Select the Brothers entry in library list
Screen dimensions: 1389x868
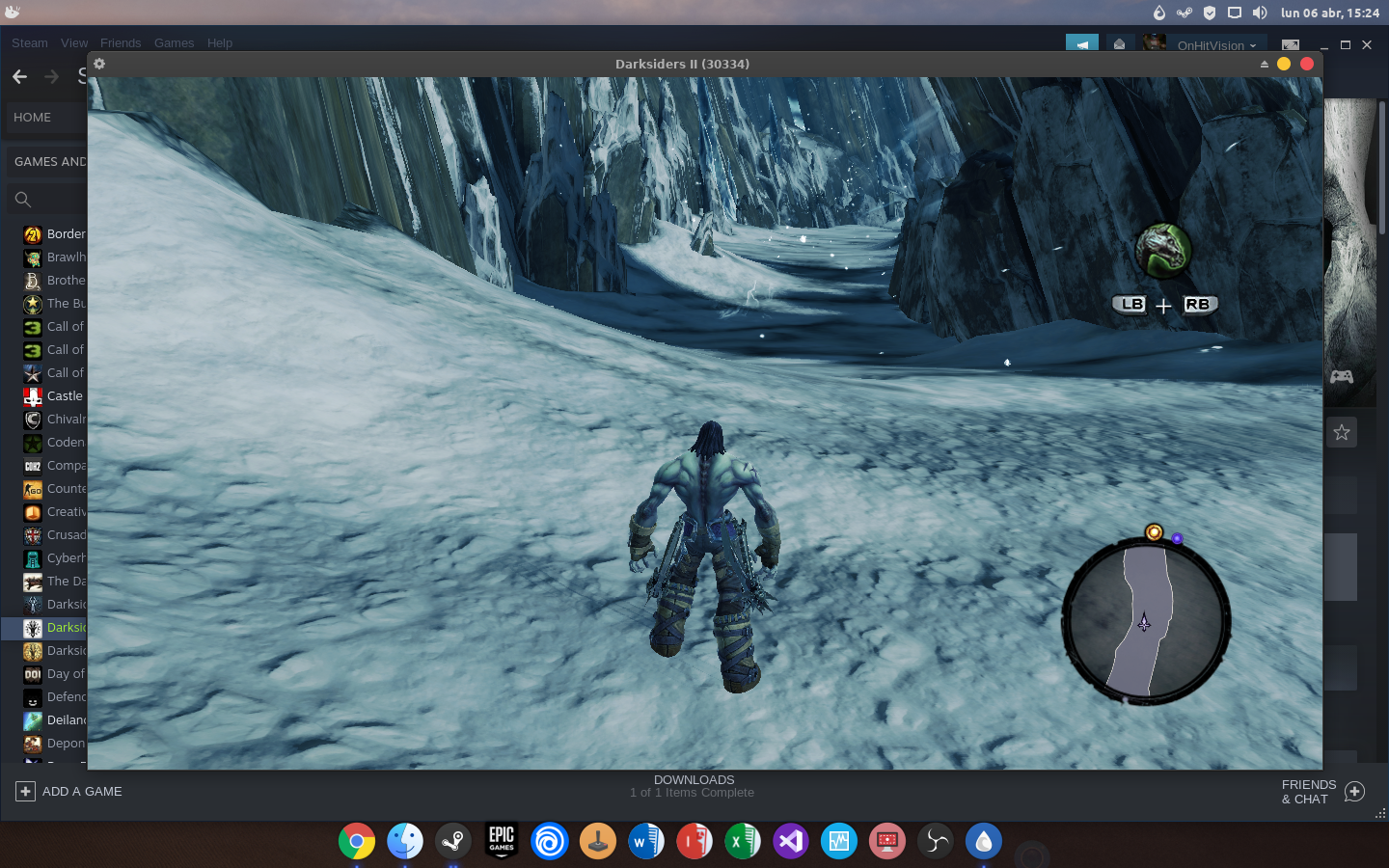click(54, 281)
